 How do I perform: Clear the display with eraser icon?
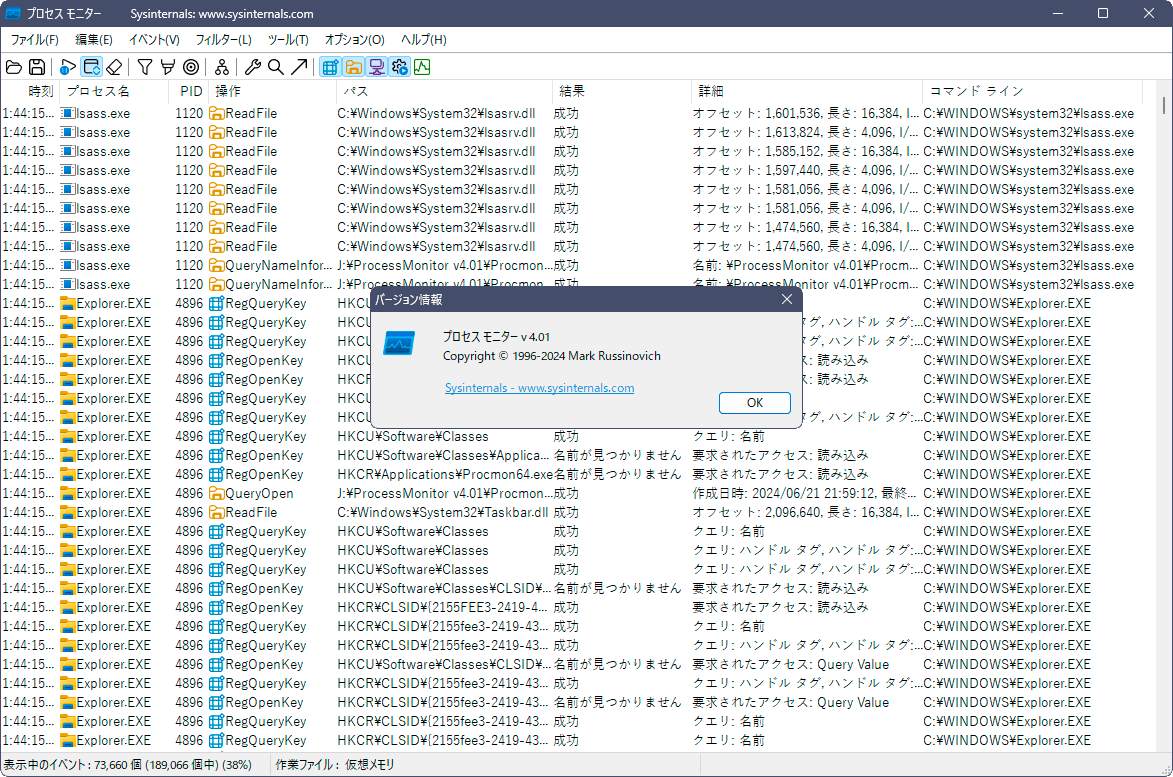coord(114,67)
